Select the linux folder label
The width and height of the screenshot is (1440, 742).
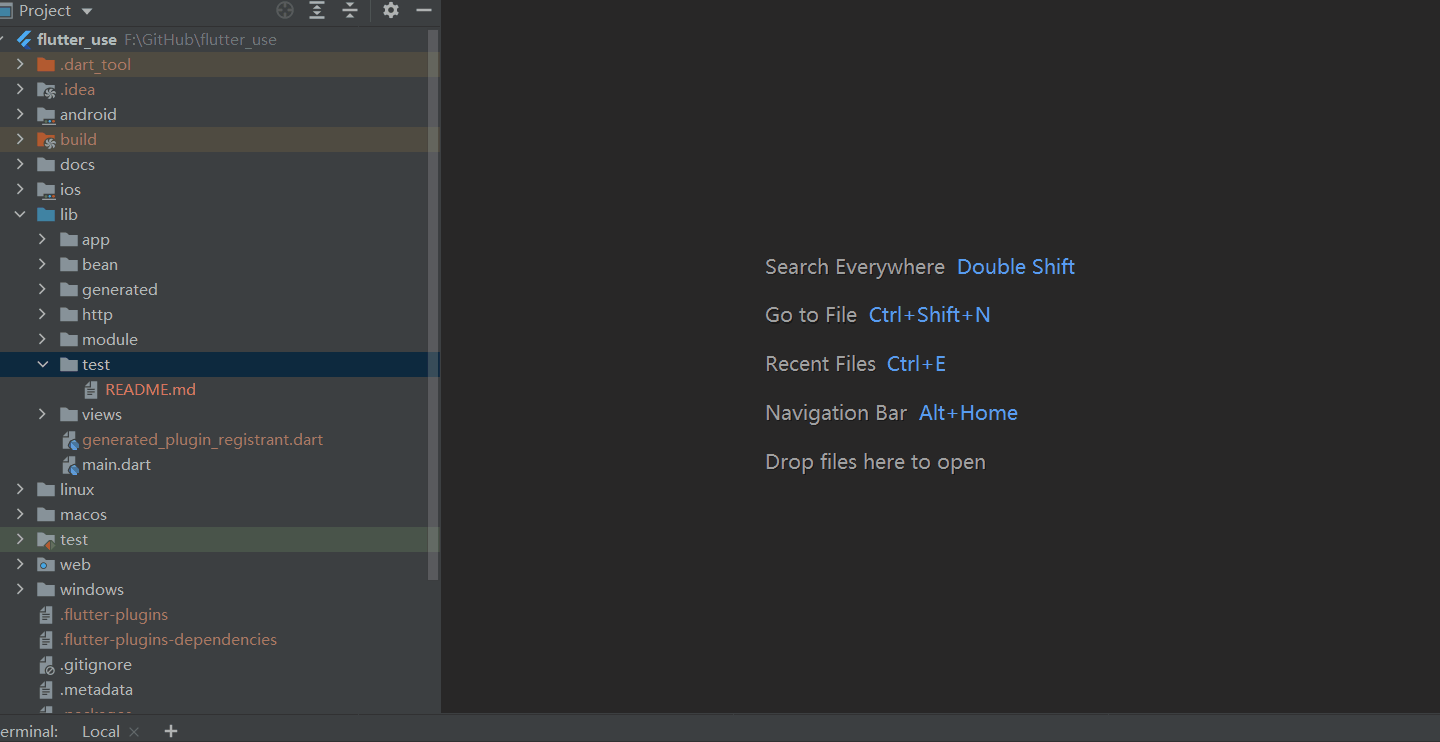point(77,489)
